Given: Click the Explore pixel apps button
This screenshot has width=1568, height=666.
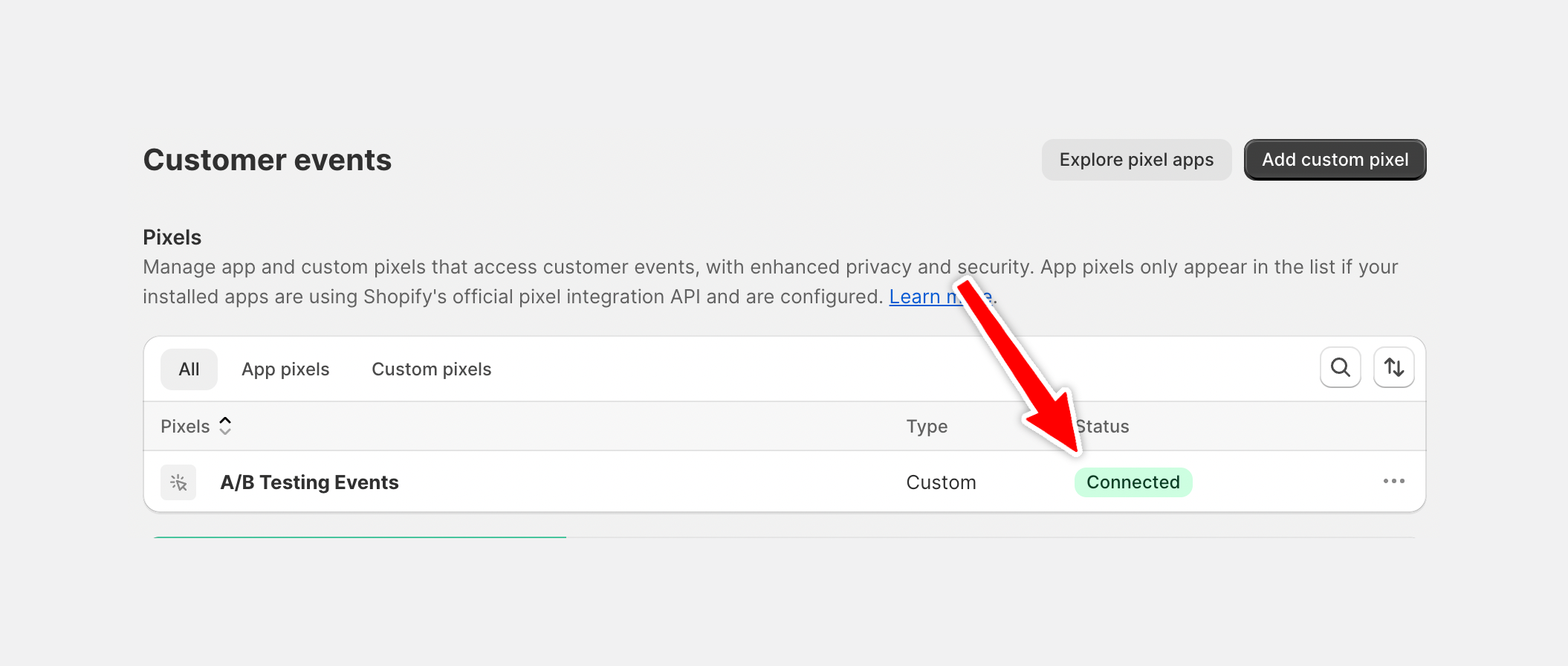Looking at the screenshot, I should click(x=1136, y=160).
